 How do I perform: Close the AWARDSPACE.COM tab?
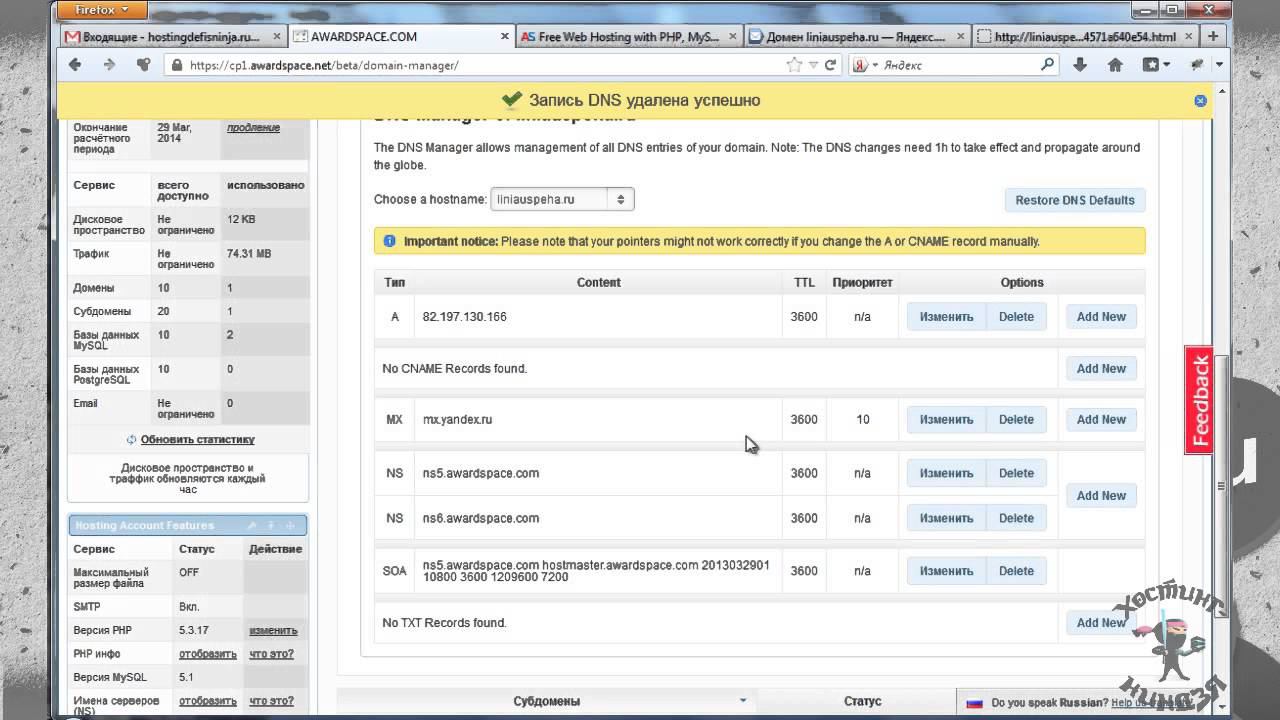click(507, 37)
